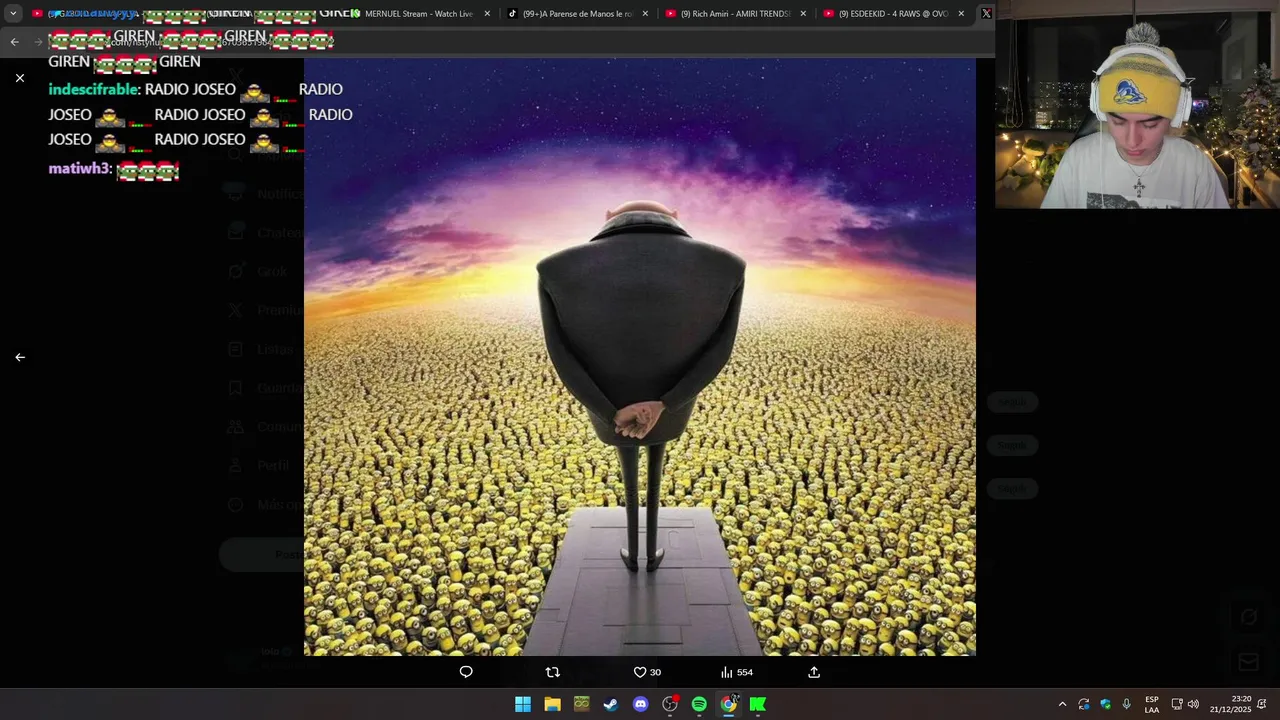Image resolution: width=1280 pixels, height=720 pixels.
Task: Open view analytics showing 554
Action: (x=737, y=672)
